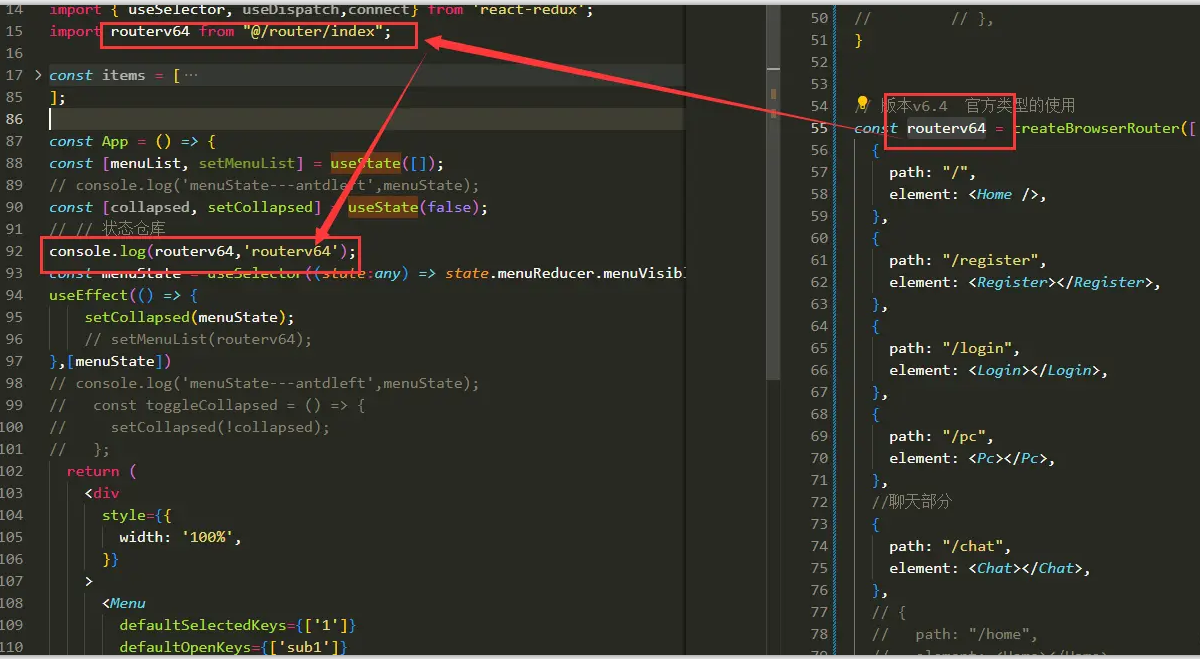
Task: Click the 'return (' statement on line 102
Action: pos(101,471)
